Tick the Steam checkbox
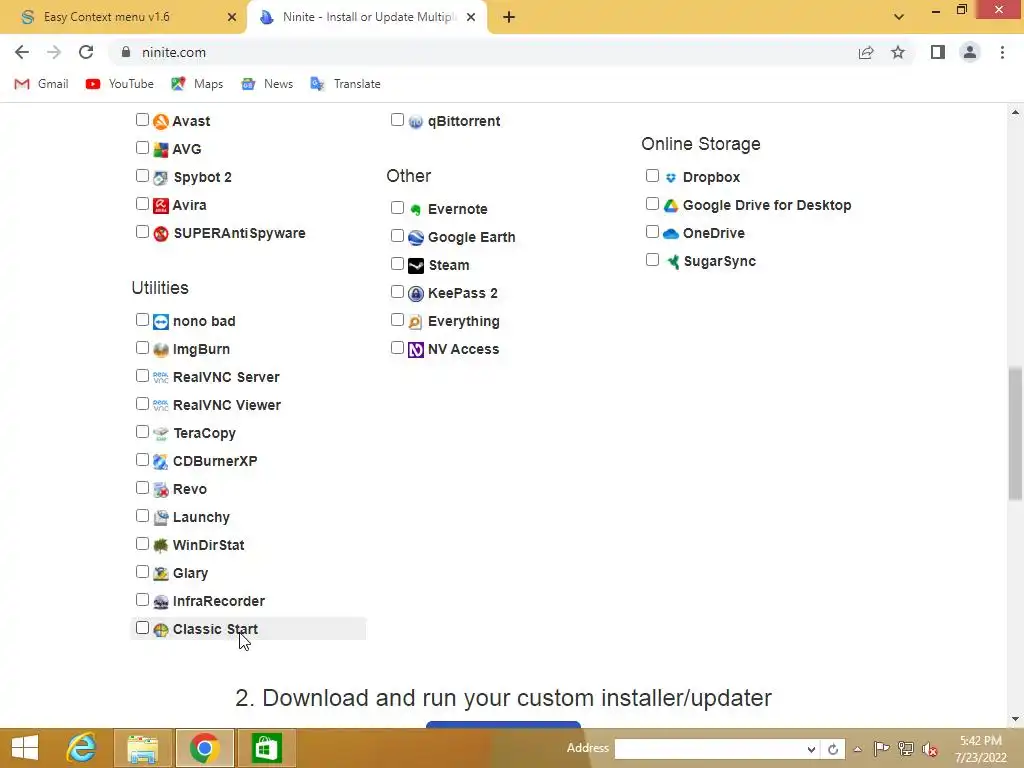The width and height of the screenshot is (1024, 768). point(397,264)
